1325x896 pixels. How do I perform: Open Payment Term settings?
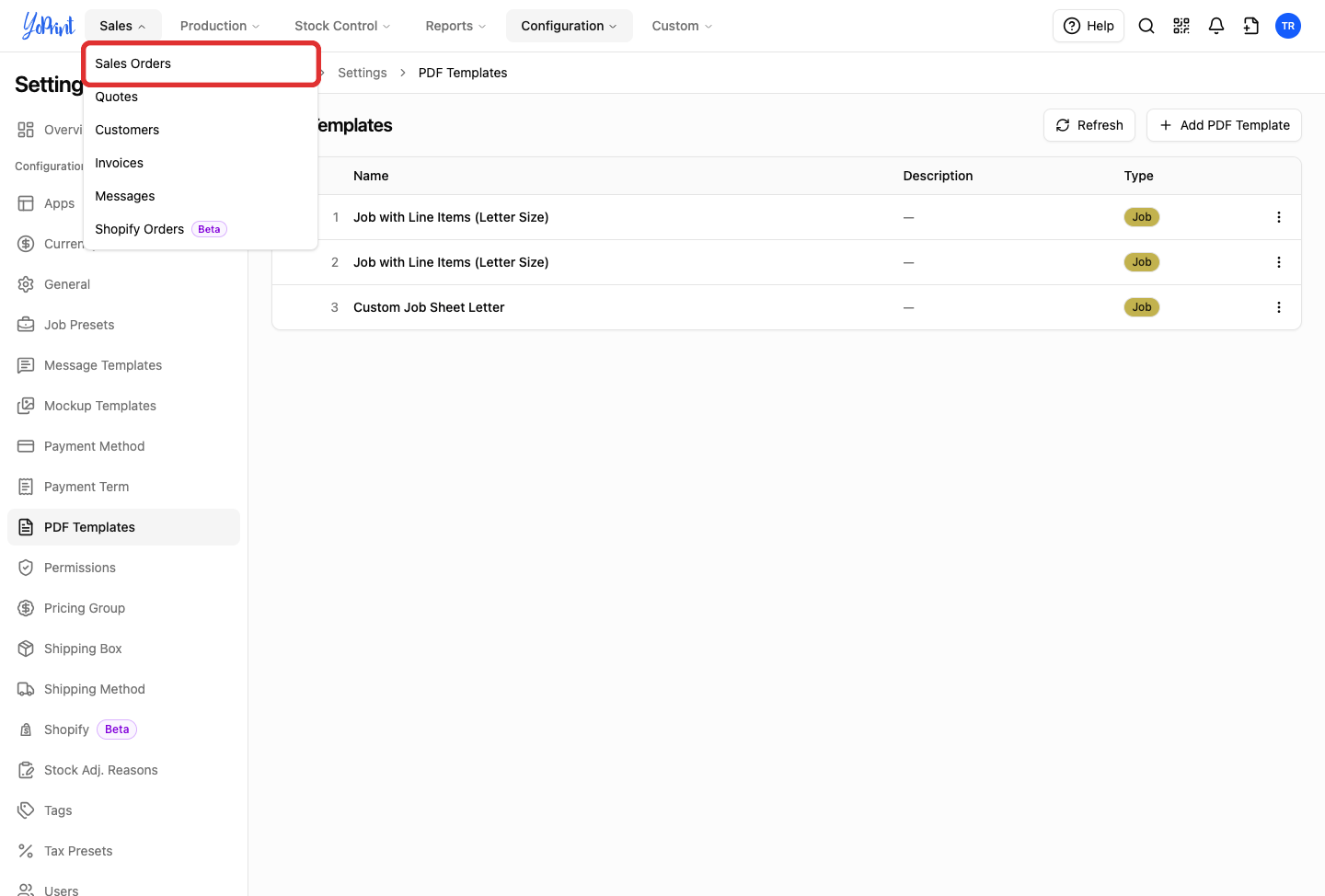[x=123, y=487]
